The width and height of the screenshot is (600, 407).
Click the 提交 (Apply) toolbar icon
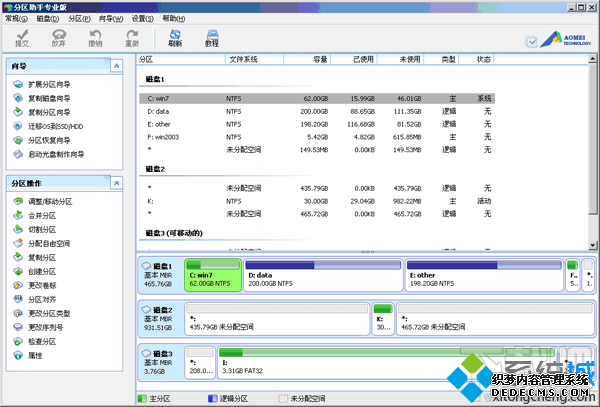point(23,38)
